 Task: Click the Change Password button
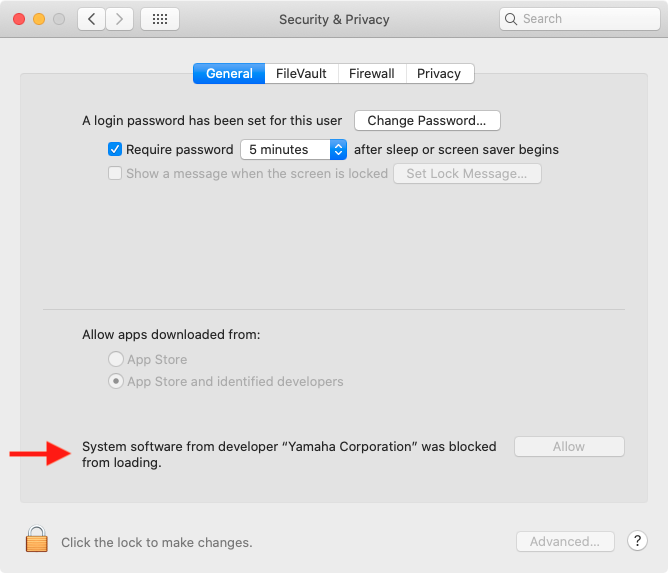(427, 121)
